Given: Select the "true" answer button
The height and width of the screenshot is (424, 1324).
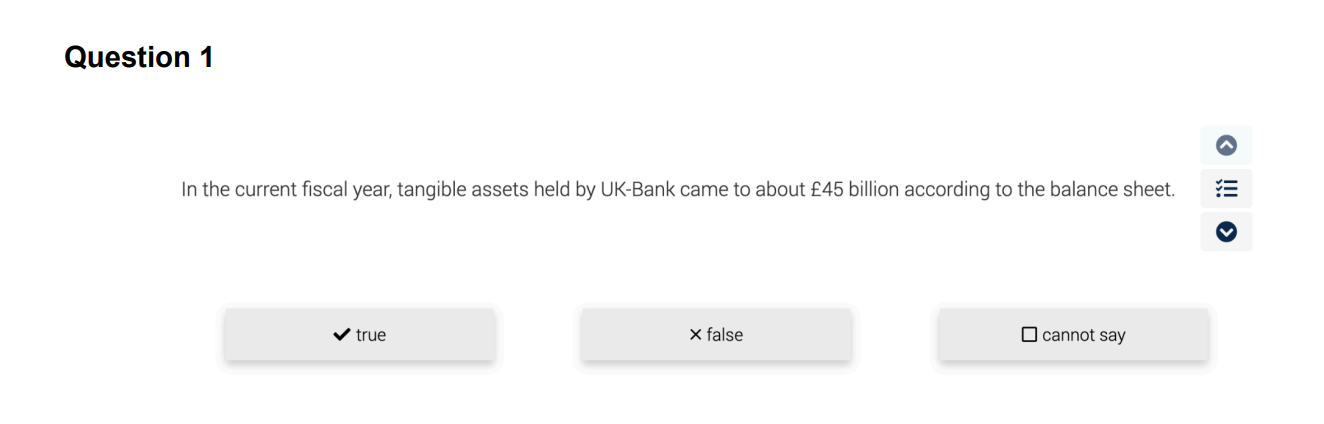Looking at the screenshot, I should click(359, 334).
